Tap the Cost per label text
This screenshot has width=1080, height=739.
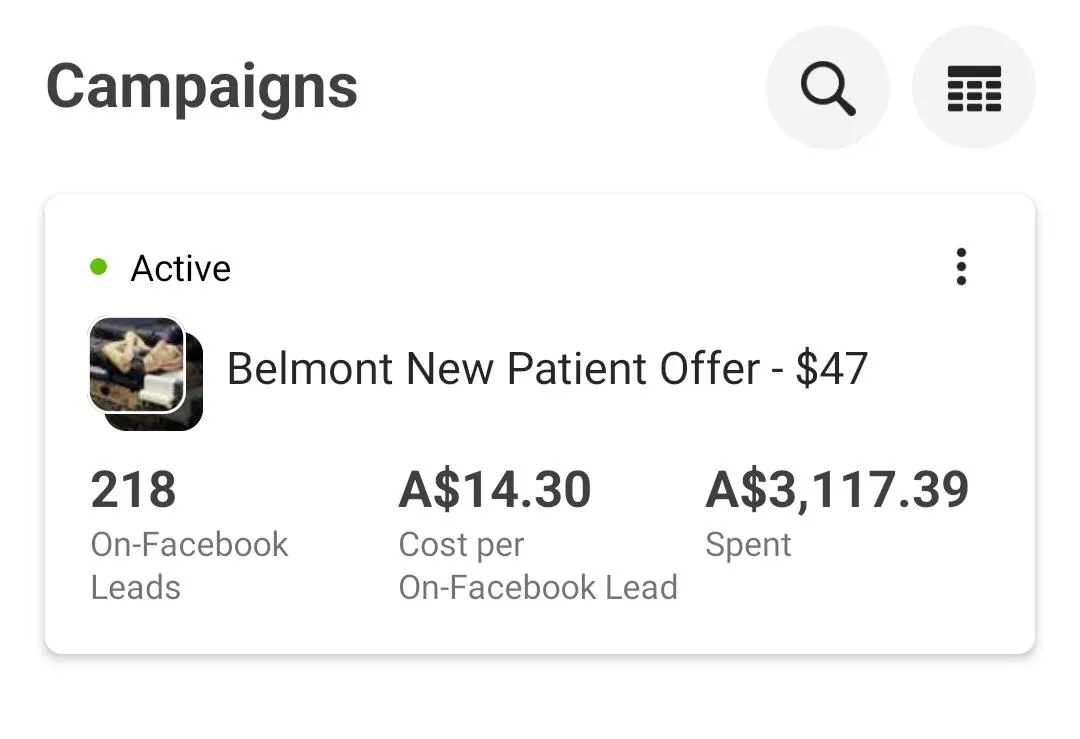coord(461,545)
